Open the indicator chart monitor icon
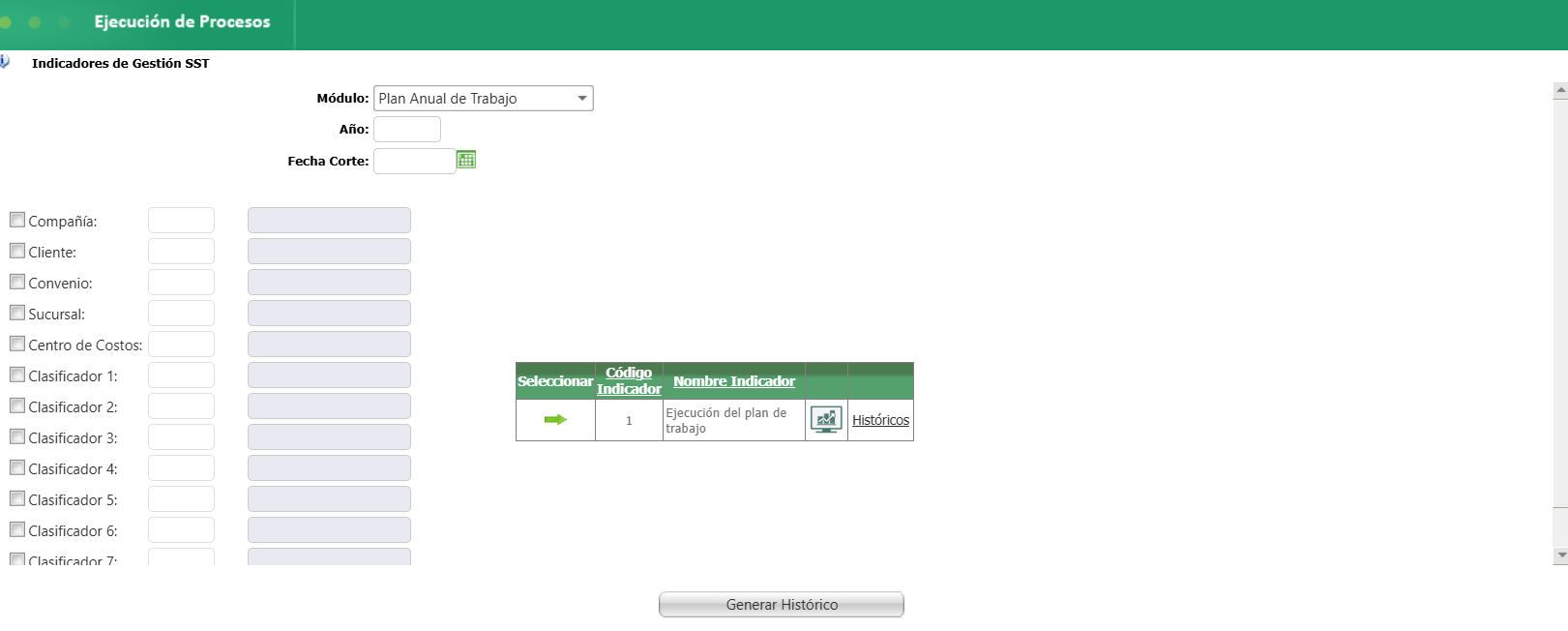This screenshot has width=1568, height=631. 826,420
